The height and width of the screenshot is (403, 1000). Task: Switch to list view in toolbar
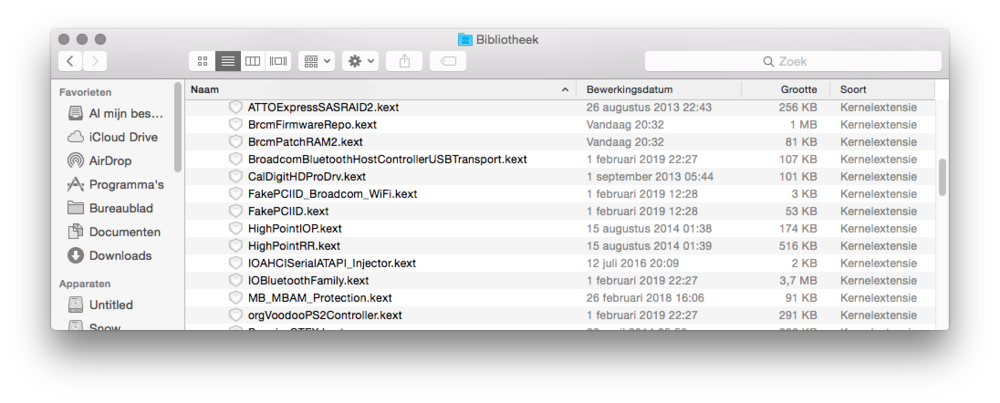[227, 61]
